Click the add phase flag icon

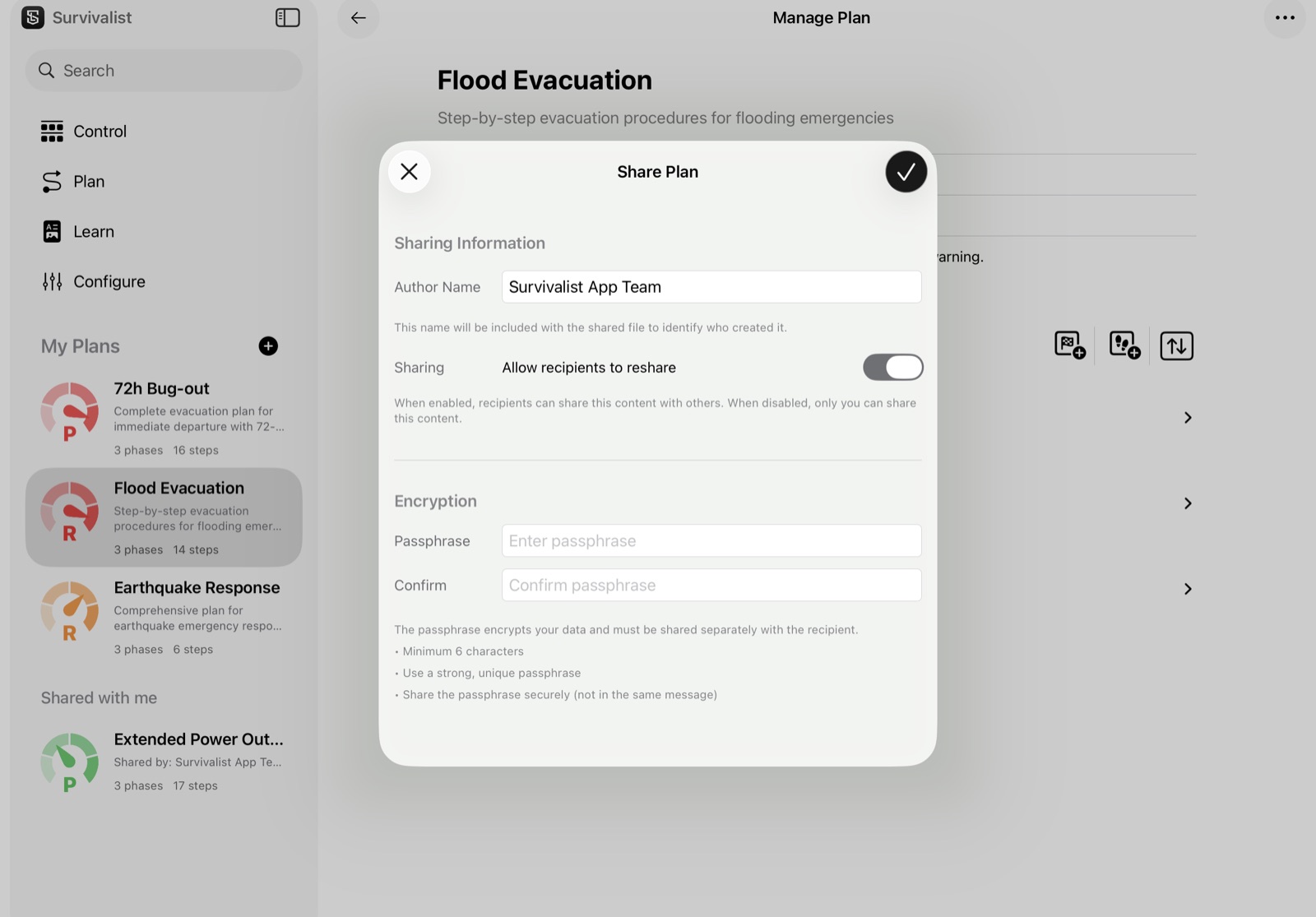1069,345
